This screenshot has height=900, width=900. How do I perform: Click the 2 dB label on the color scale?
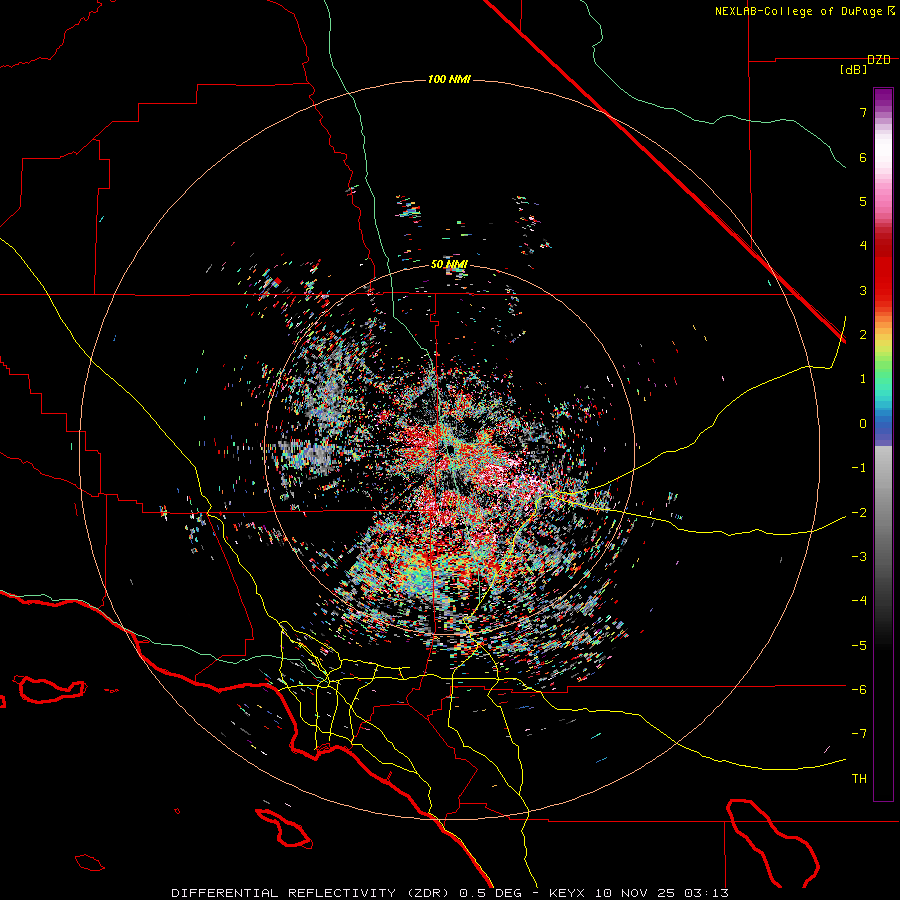point(863,335)
